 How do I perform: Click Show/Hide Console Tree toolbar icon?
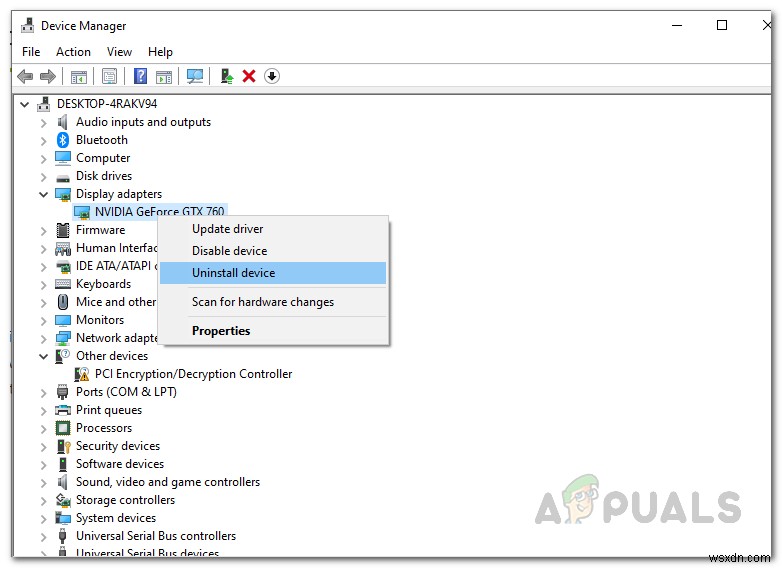click(x=79, y=77)
